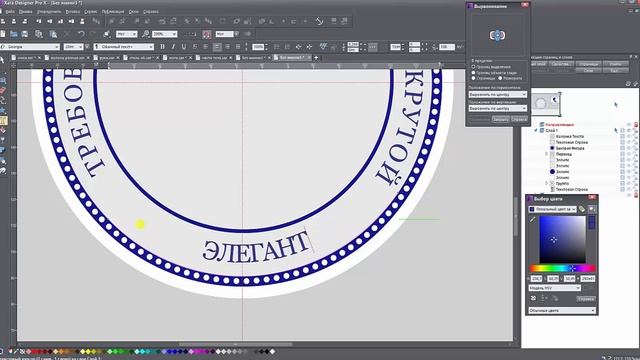Select the Text tool in left toolbox

[3, 120]
